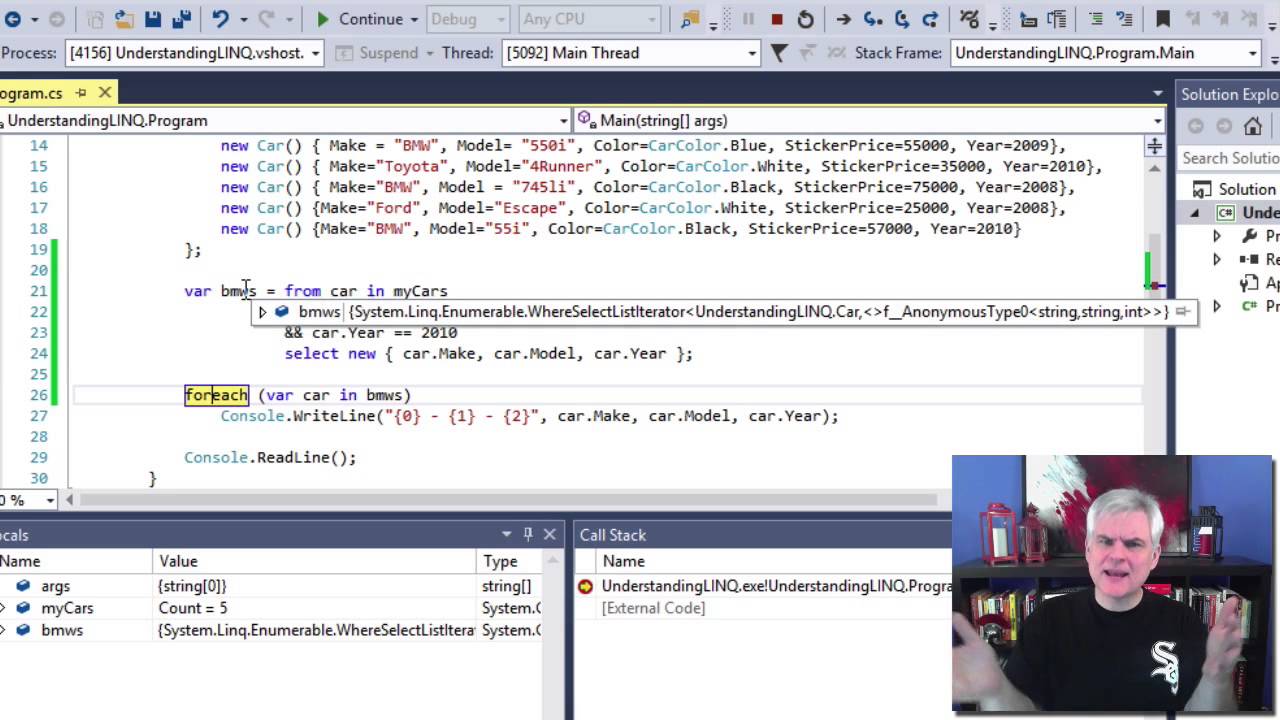The height and width of the screenshot is (720, 1280).
Task: Expand the bmws DataTip arrow
Action: click(262, 312)
